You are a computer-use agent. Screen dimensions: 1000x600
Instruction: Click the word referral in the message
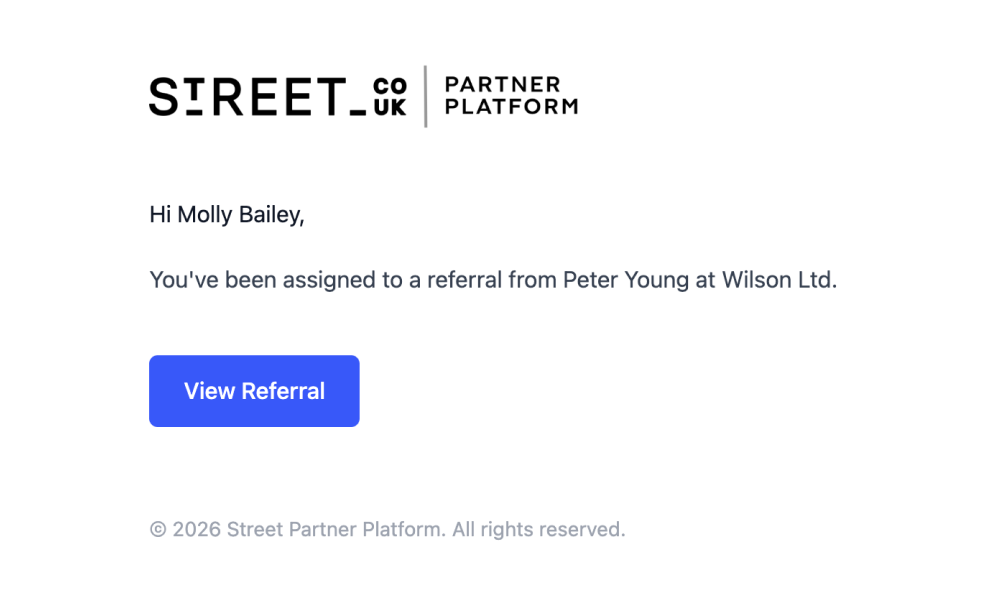coord(465,280)
